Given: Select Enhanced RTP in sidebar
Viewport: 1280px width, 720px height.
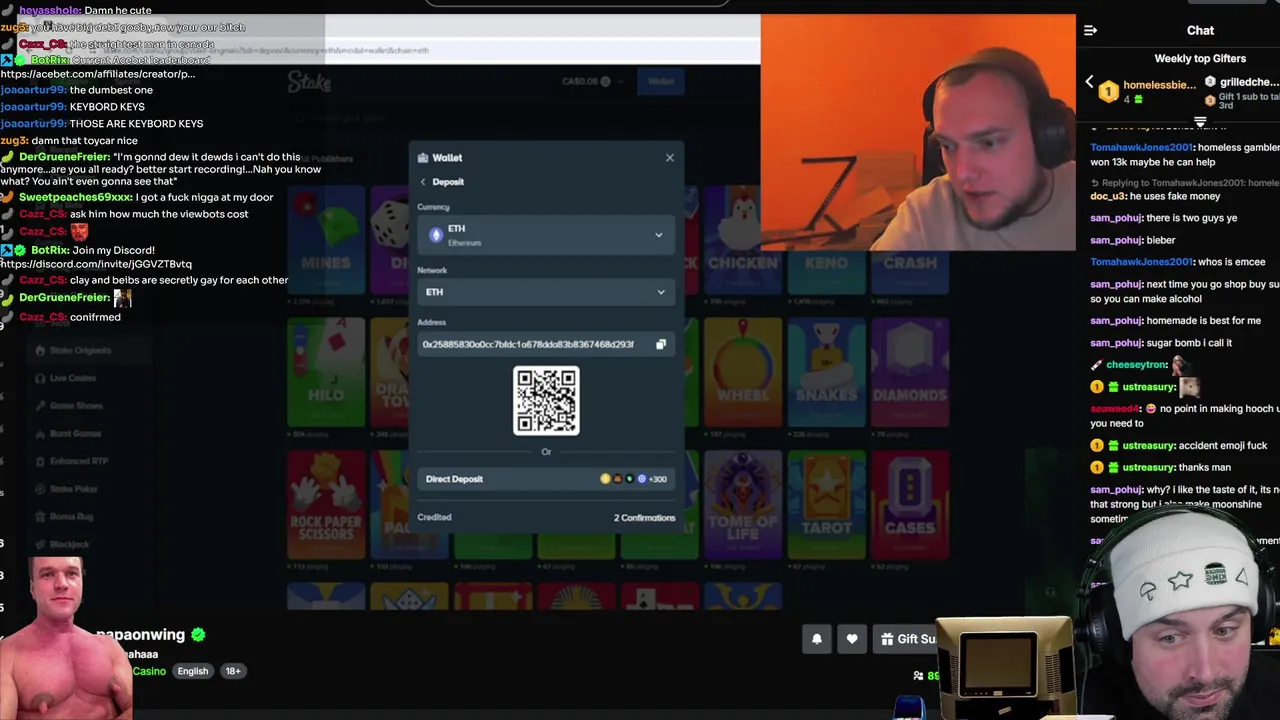Looking at the screenshot, I should pos(78,461).
